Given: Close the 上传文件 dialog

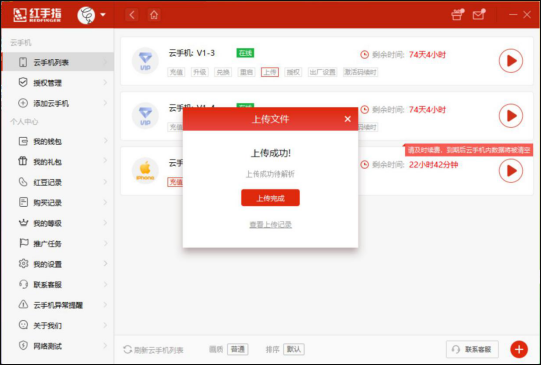Looking at the screenshot, I should pos(347,119).
